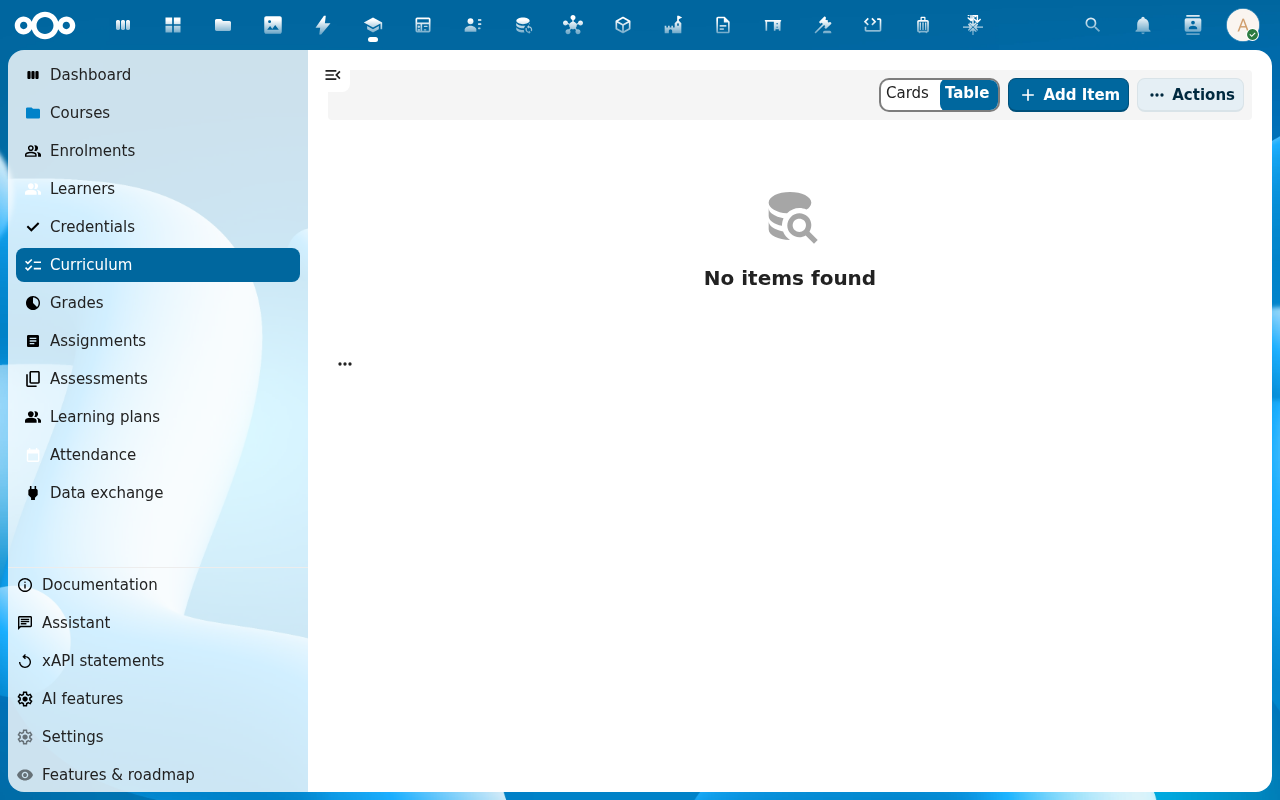Open the three-bars dashboard app in top bar
1280x800 pixels.
pyautogui.click(x=123, y=25)
